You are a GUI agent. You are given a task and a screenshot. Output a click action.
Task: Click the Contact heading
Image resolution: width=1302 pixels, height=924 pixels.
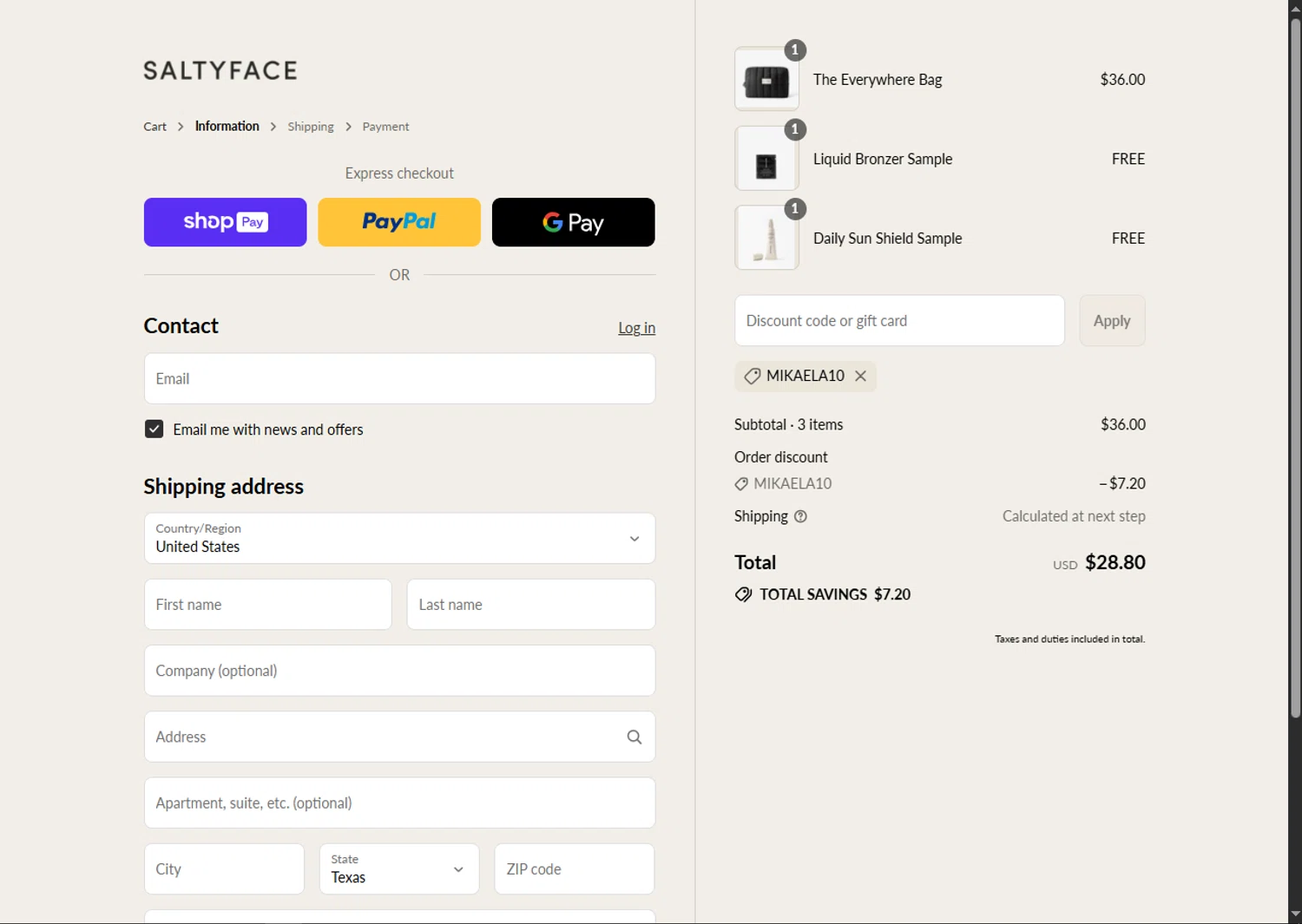(181, 325)
